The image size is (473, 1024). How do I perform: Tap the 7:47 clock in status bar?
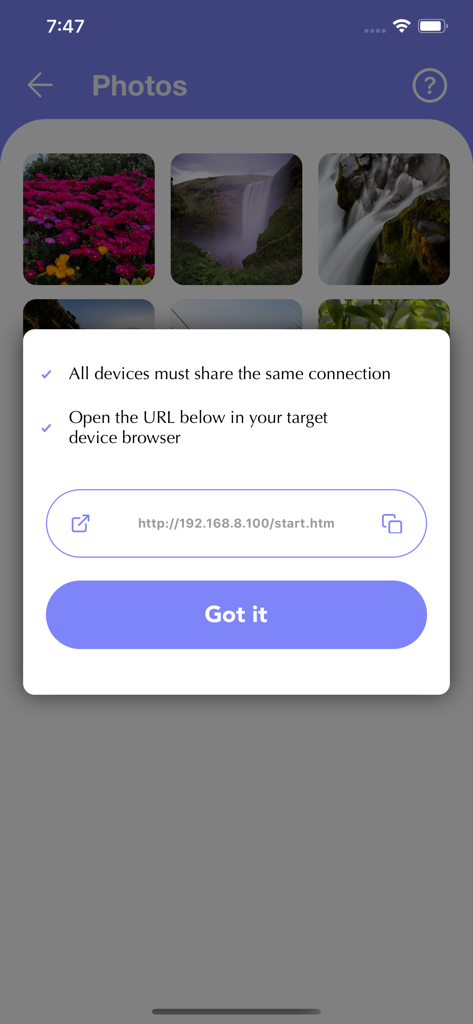tap(65, 26)
